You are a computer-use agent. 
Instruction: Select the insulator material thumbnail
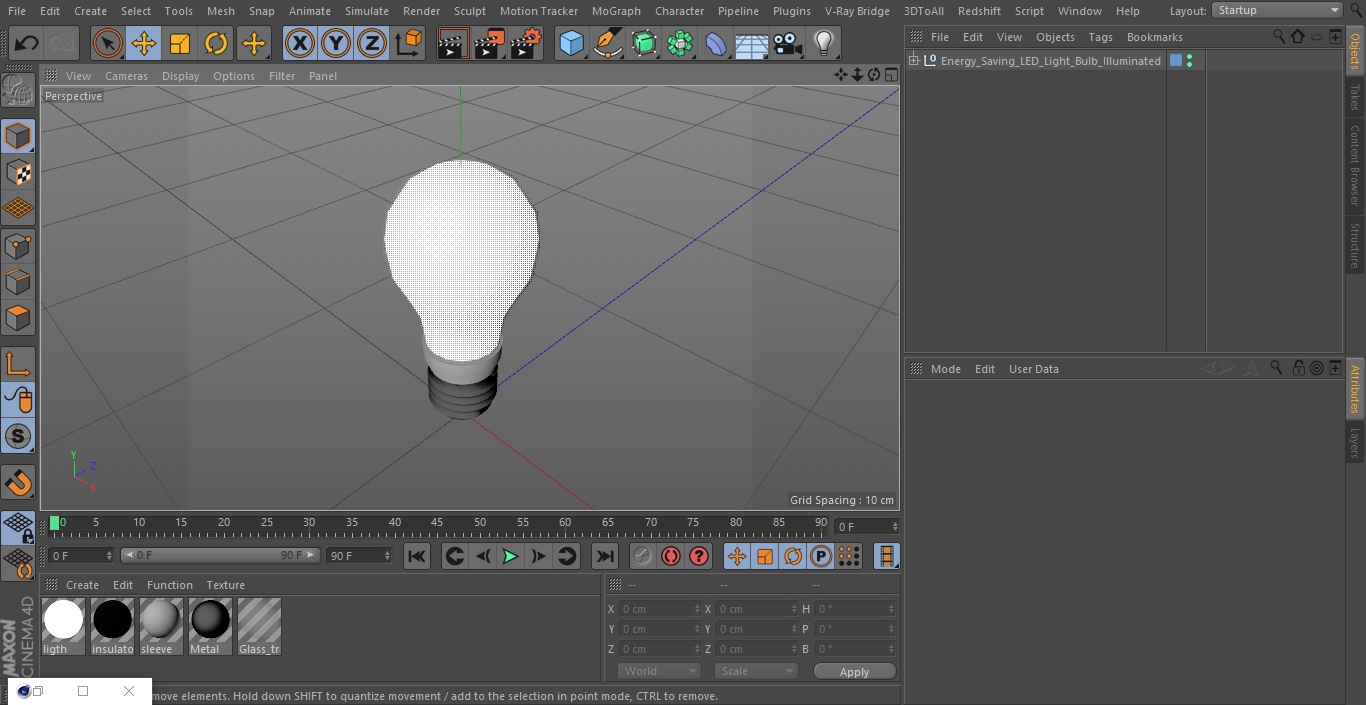point(112,626)
